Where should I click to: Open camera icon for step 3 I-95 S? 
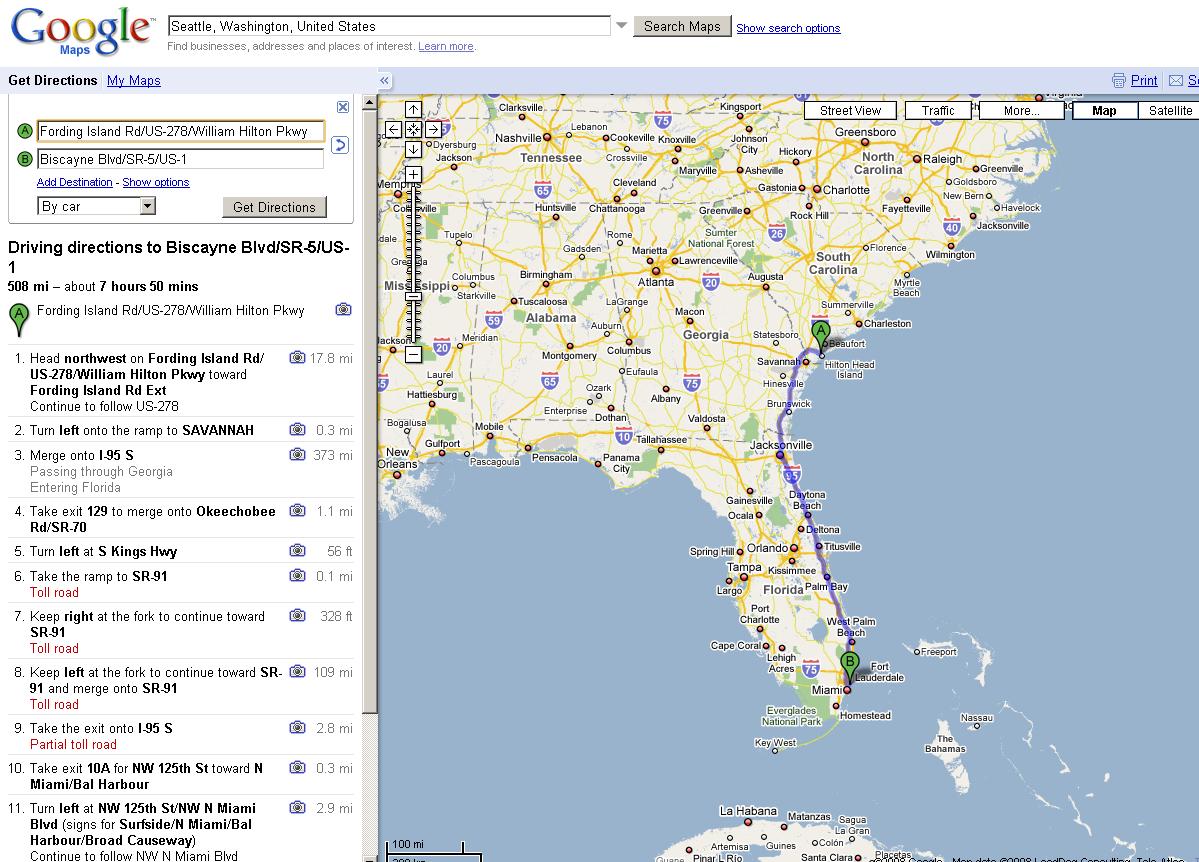297,455
